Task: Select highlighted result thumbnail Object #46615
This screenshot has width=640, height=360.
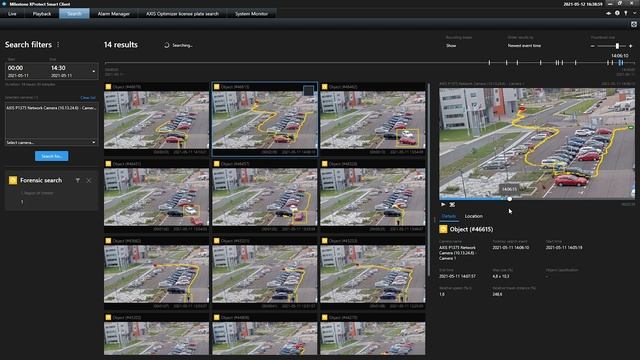Action: [264, 120]
